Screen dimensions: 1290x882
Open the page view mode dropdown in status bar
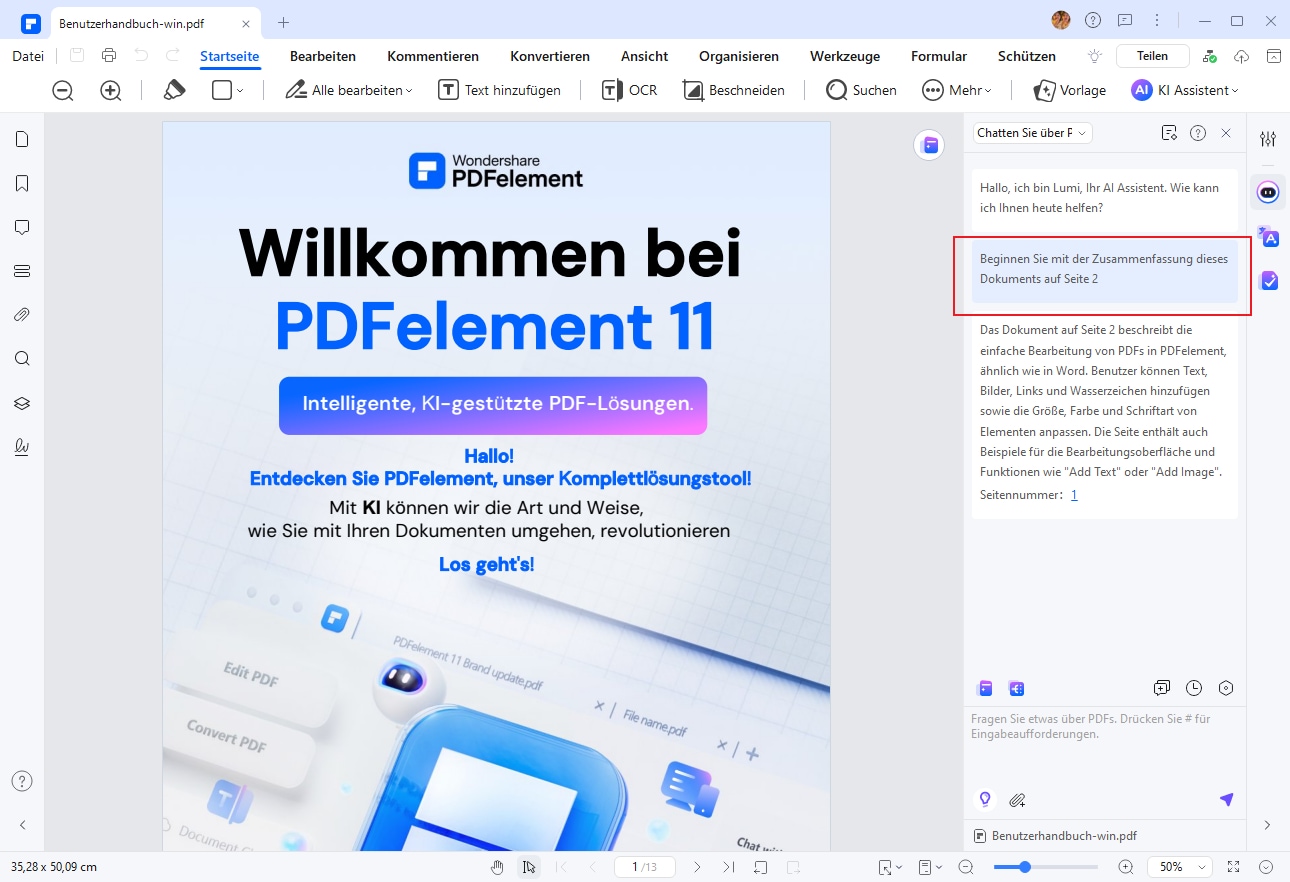click(929, 867)
